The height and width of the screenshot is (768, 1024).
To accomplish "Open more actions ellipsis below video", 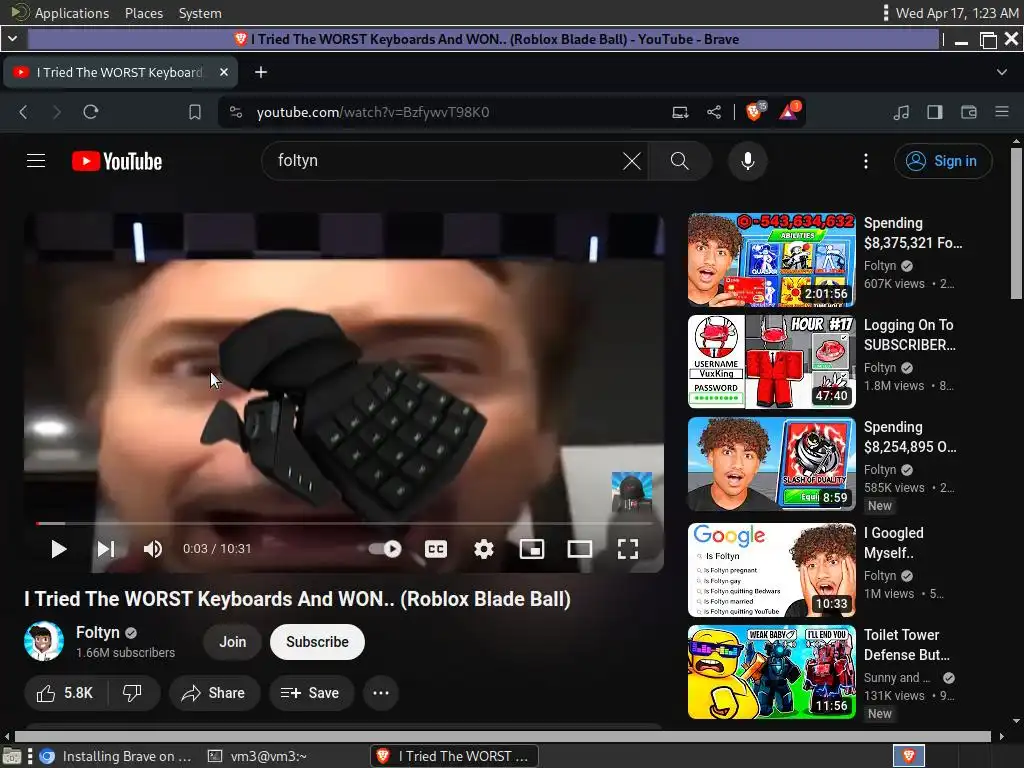I will pos(381,693).
